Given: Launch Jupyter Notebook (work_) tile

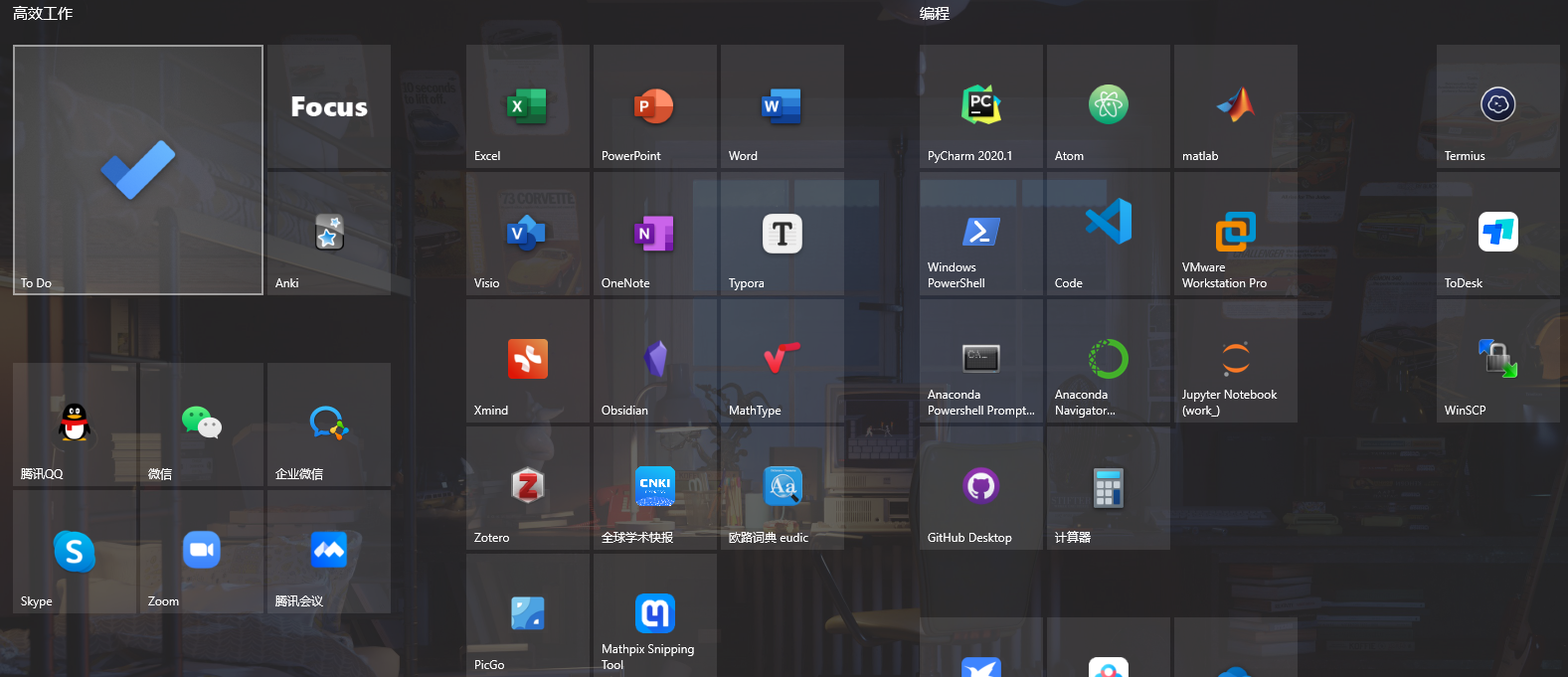Looking at the screenshot, I should pos(1236,361).
